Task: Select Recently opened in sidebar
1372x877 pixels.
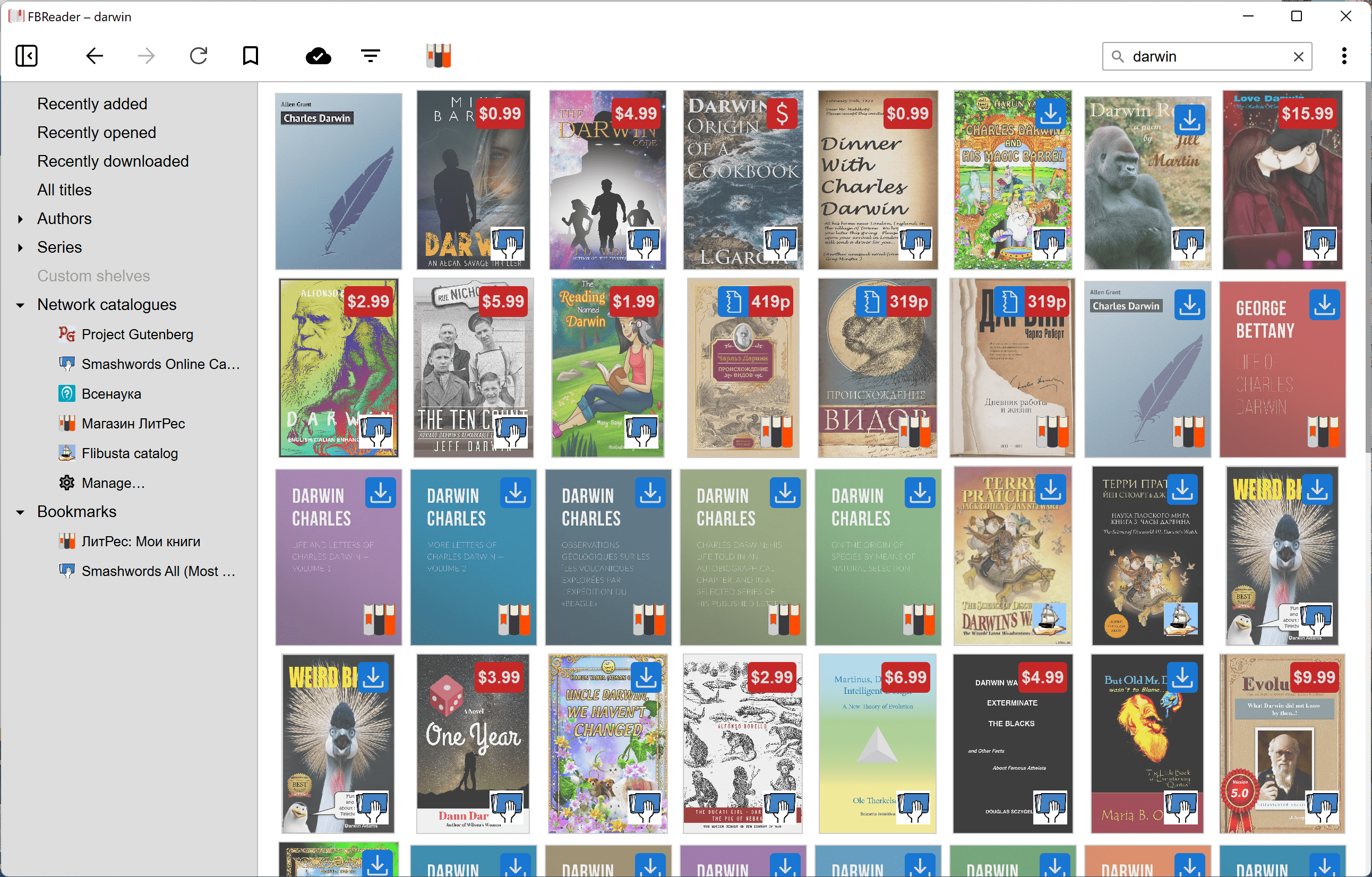Action: 96,132
